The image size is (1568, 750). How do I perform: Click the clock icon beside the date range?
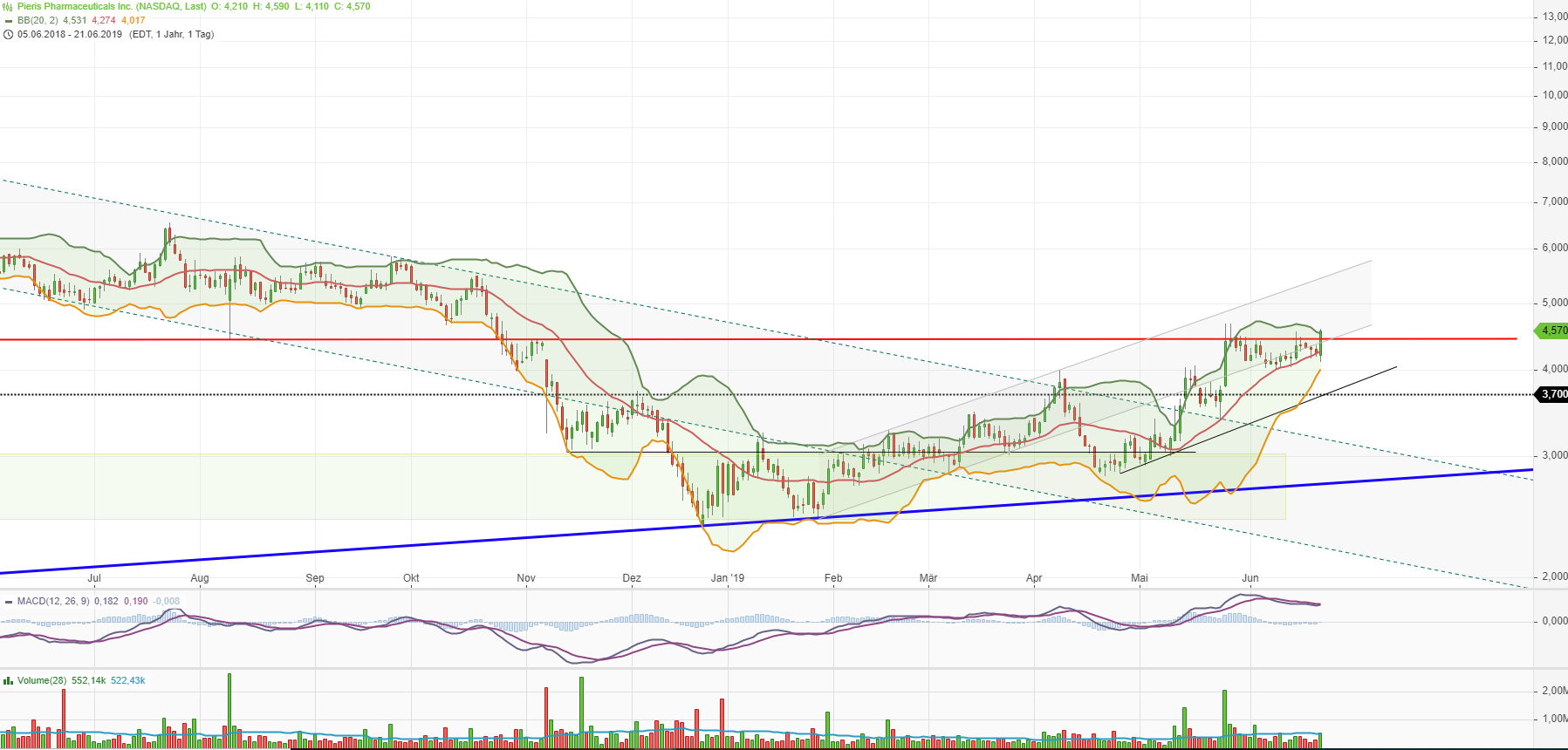point(8,35)
